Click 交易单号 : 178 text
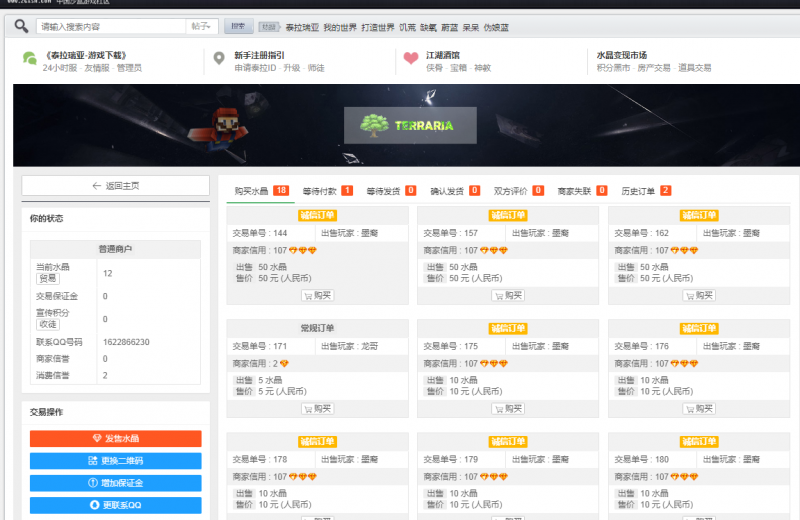 (x=260, y=459)
